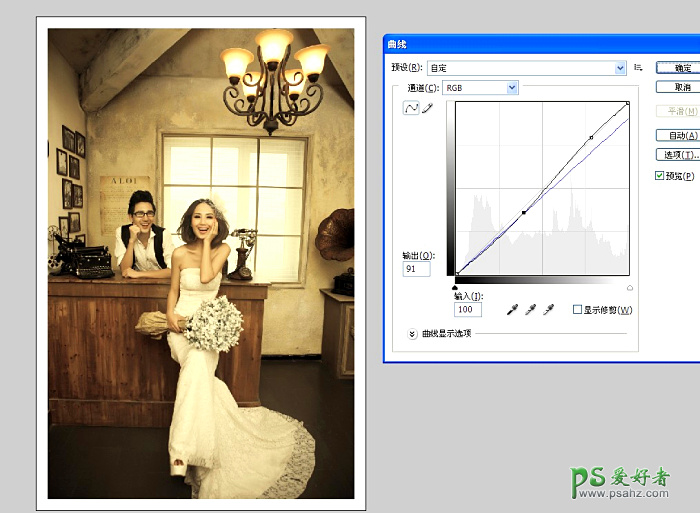Click the selected black curve point
The image size is (700, 513).
pyautogui.click(x=524, y=212)
